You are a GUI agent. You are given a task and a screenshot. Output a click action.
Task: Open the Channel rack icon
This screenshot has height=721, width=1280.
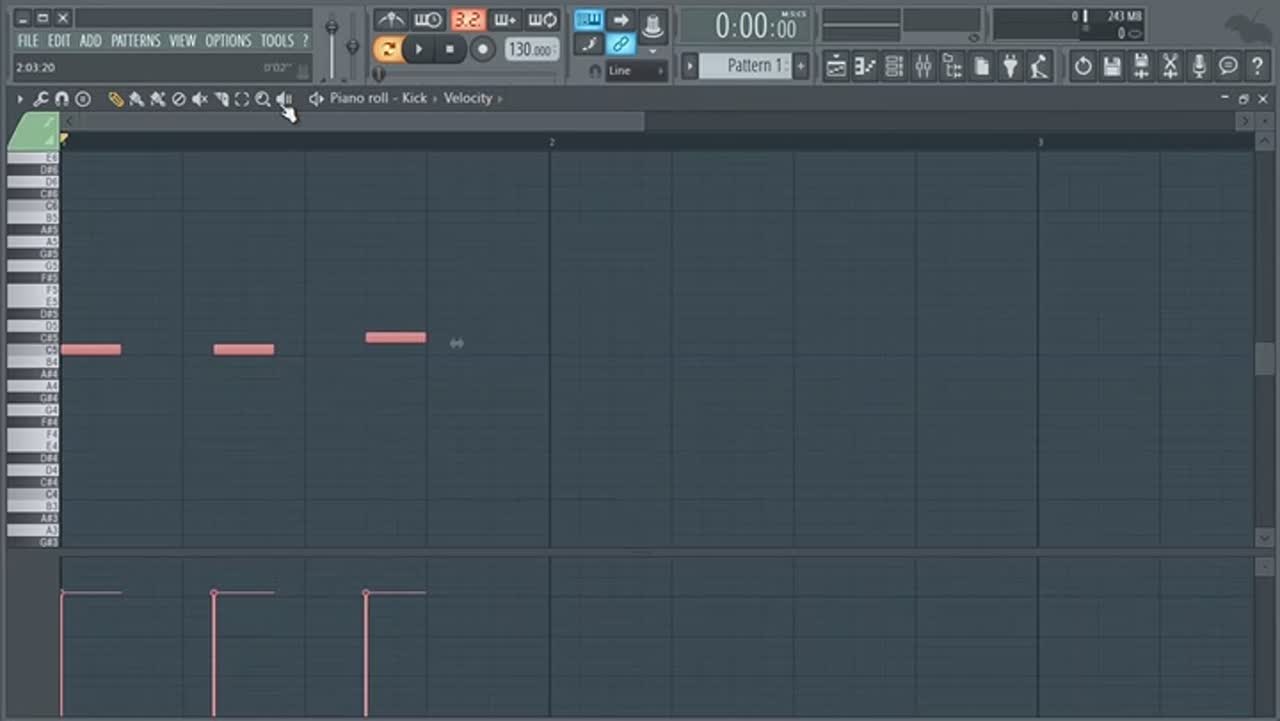tap(894, 67)
